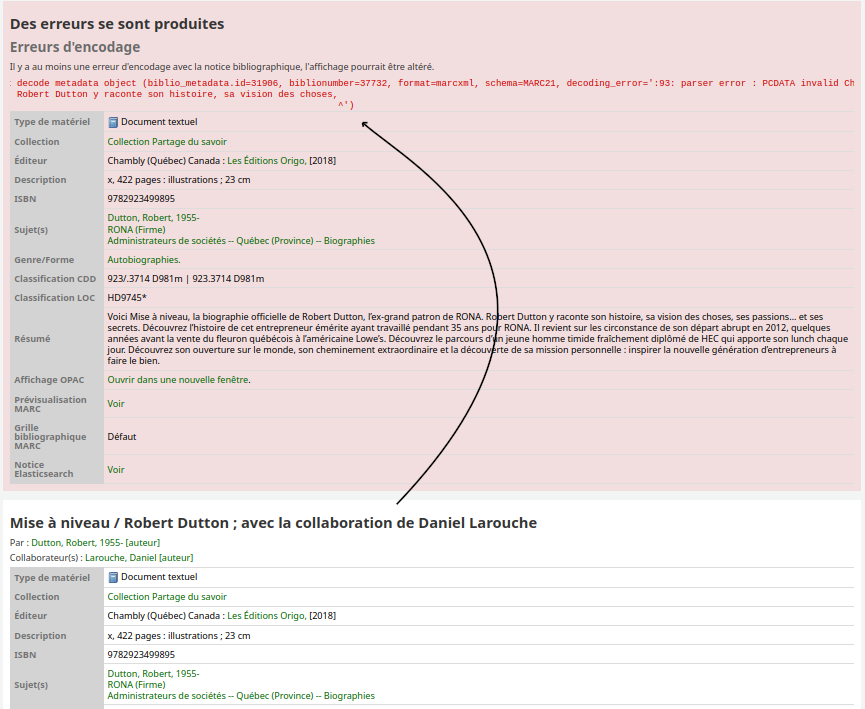Follow Les Éditions Origo publisher link in error panel

point(266,161)
